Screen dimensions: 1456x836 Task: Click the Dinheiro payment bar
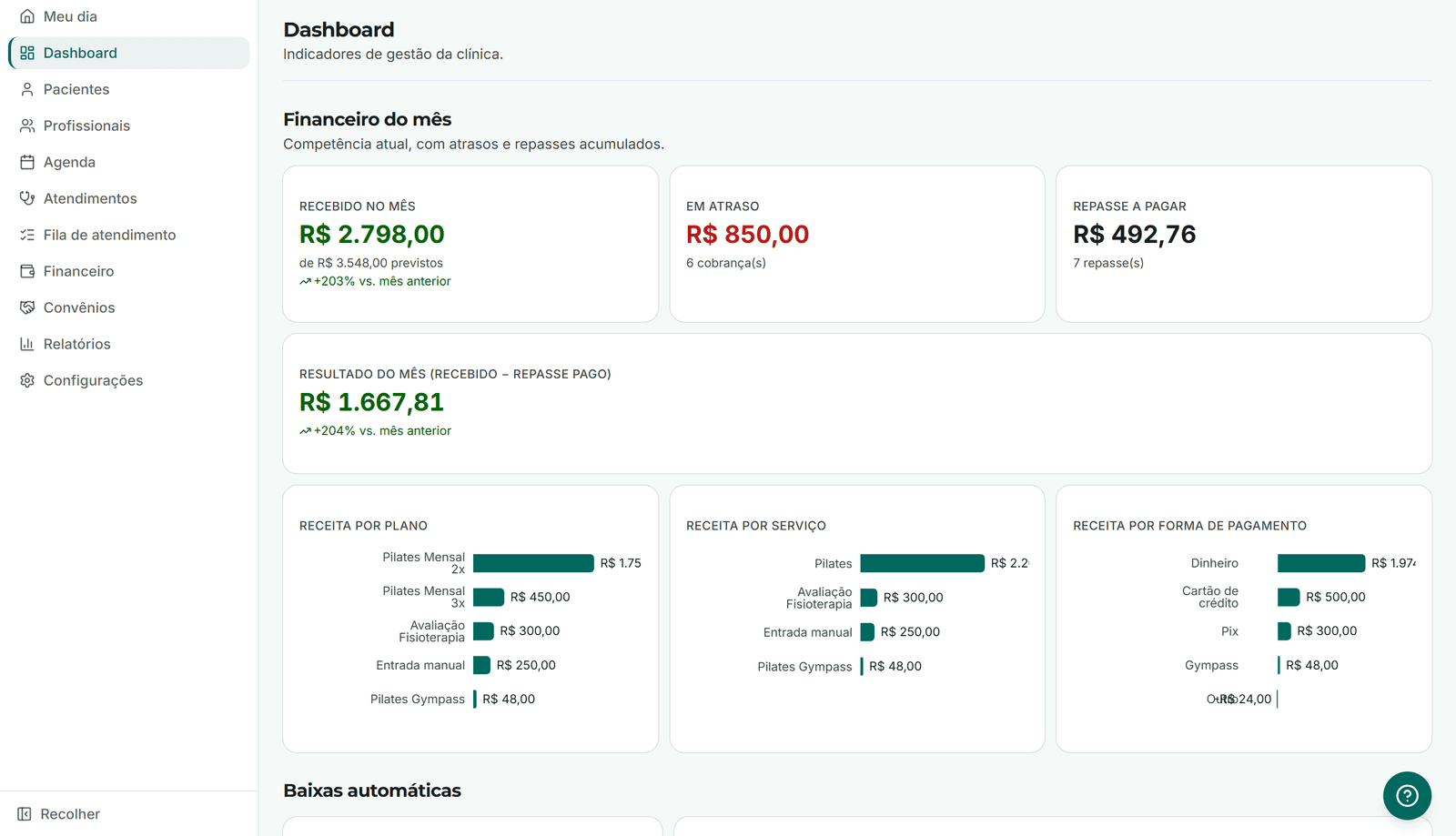(1321, 563)
